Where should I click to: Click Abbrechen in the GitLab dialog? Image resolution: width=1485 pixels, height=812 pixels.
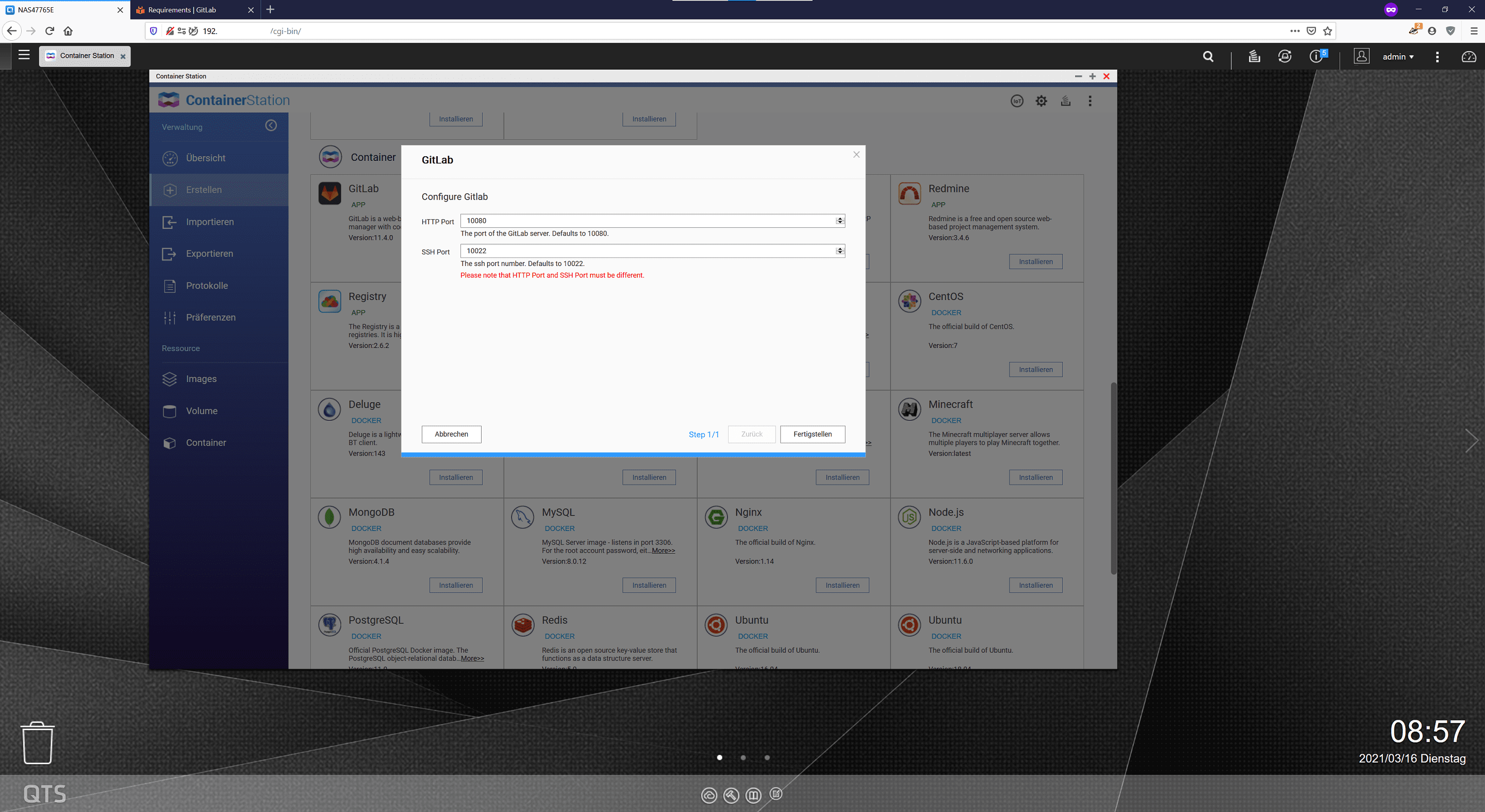tap(451, 434)
